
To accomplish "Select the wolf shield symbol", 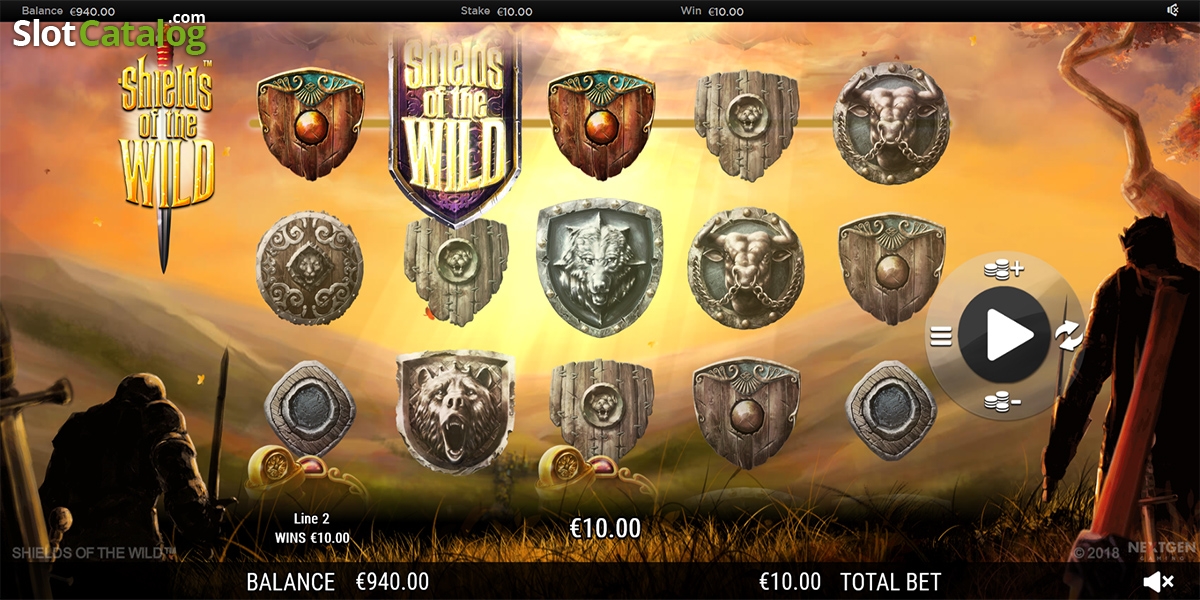I will 599,266.
